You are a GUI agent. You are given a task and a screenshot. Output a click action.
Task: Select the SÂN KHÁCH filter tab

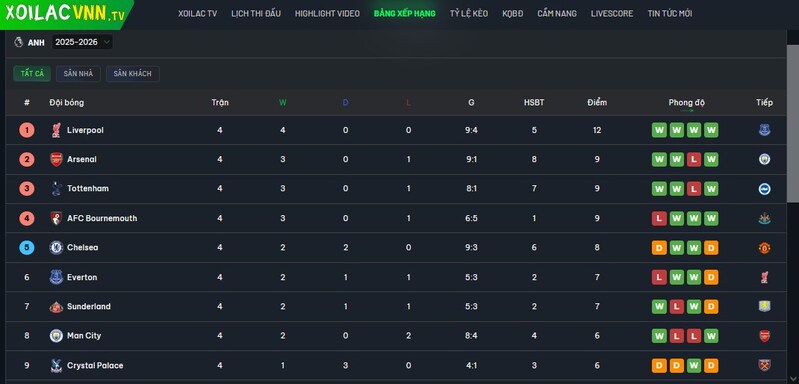(132, 74)
